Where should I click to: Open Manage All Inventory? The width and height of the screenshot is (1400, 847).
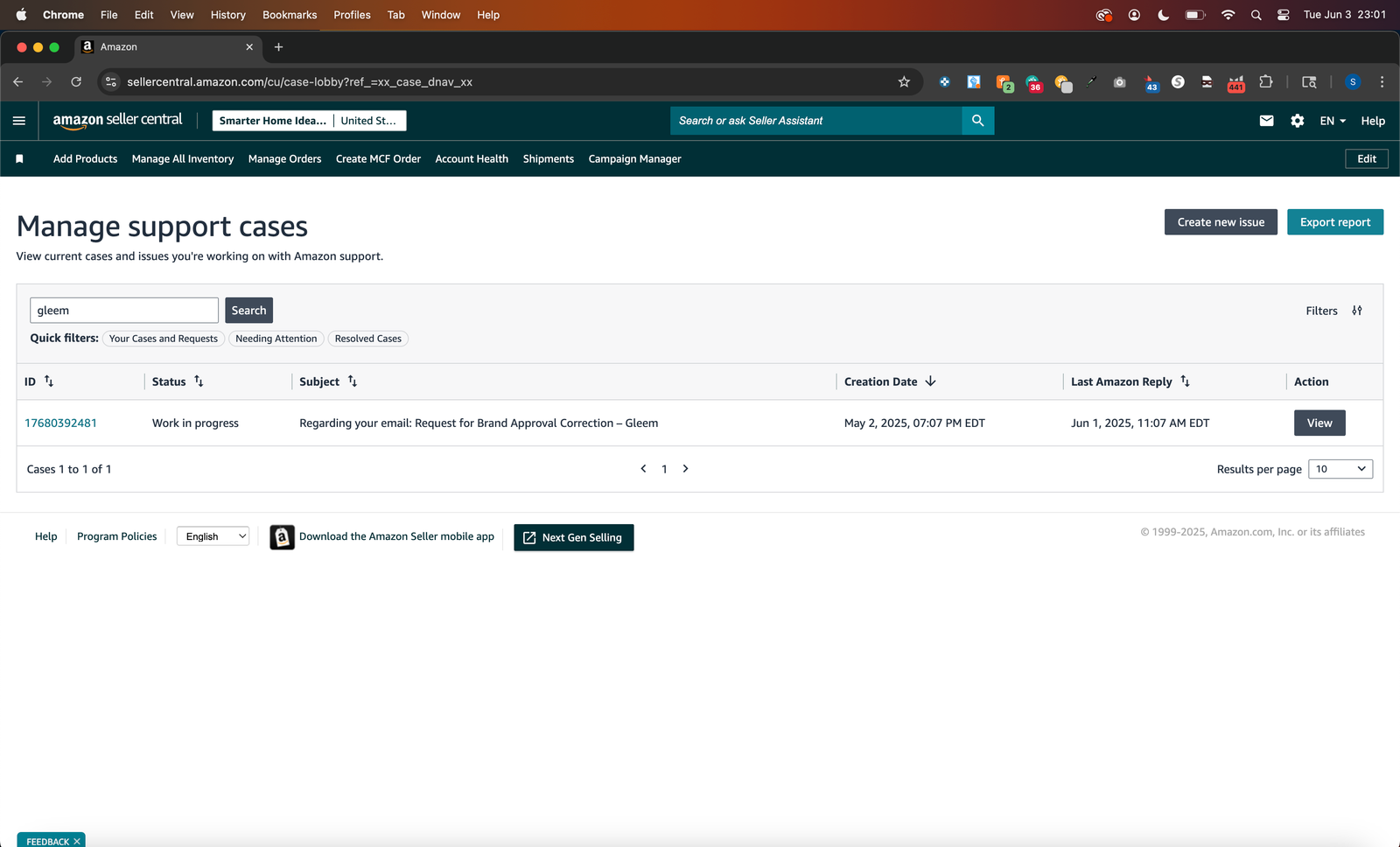point(183,159)
